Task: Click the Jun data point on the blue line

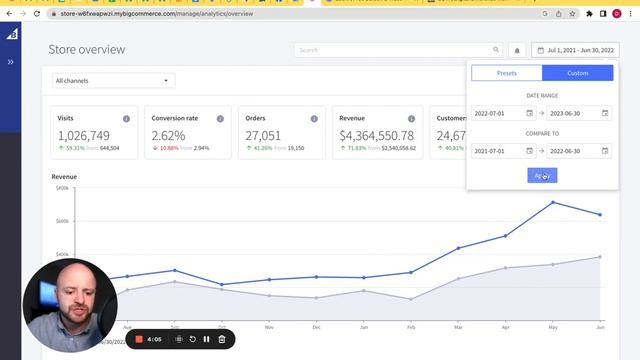Action: (x=600, y=215)
